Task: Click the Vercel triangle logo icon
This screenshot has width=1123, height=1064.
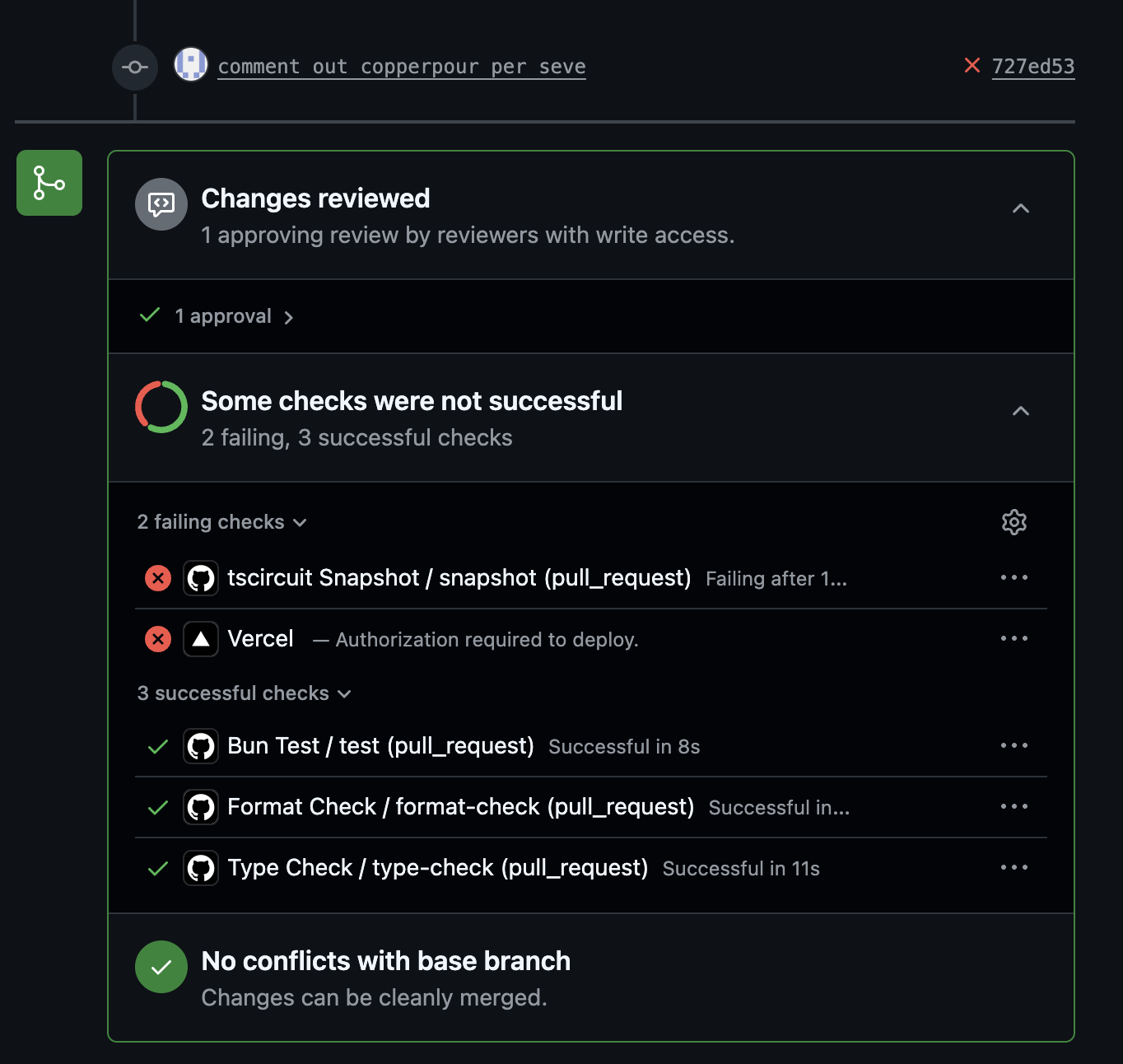Action: [x=201, y=639]
